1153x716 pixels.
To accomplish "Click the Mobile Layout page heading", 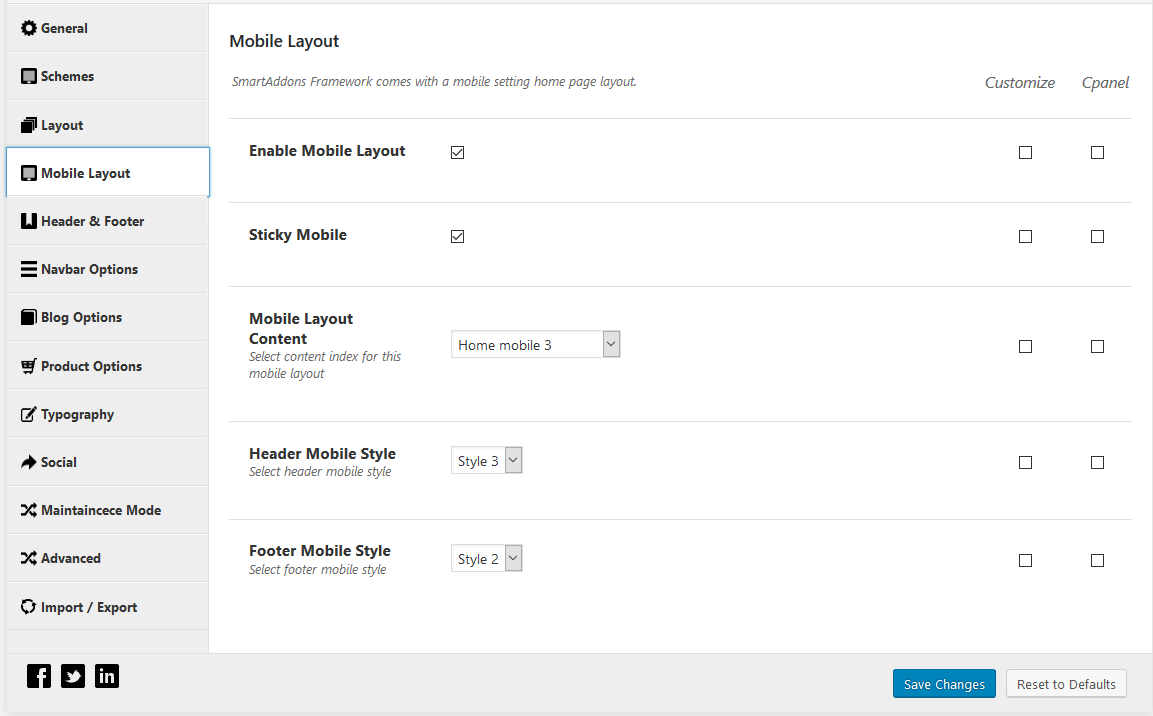I will pos(284,41).
